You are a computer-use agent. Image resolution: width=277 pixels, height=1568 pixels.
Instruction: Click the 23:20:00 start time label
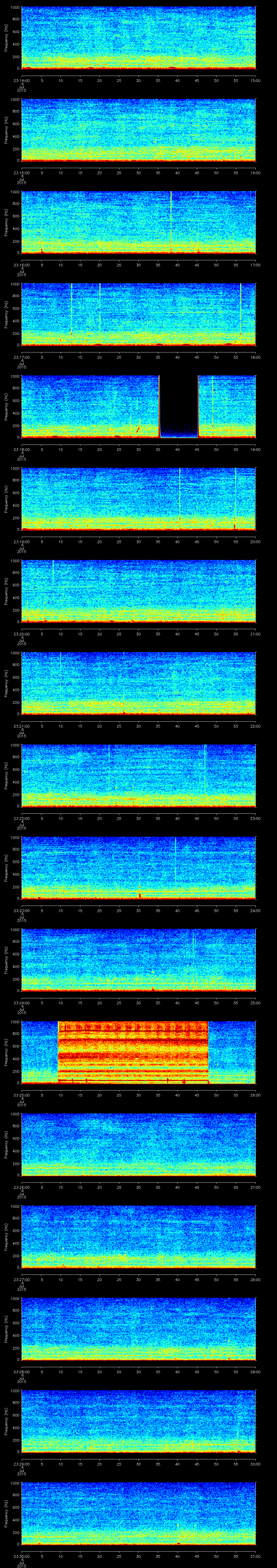coord(21,634)
